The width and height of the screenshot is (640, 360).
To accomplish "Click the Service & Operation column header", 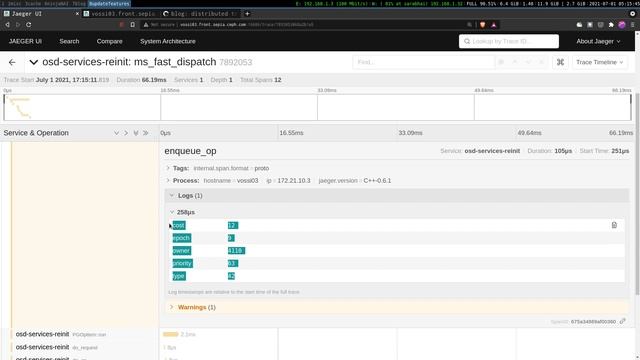I will coord(36,133).
